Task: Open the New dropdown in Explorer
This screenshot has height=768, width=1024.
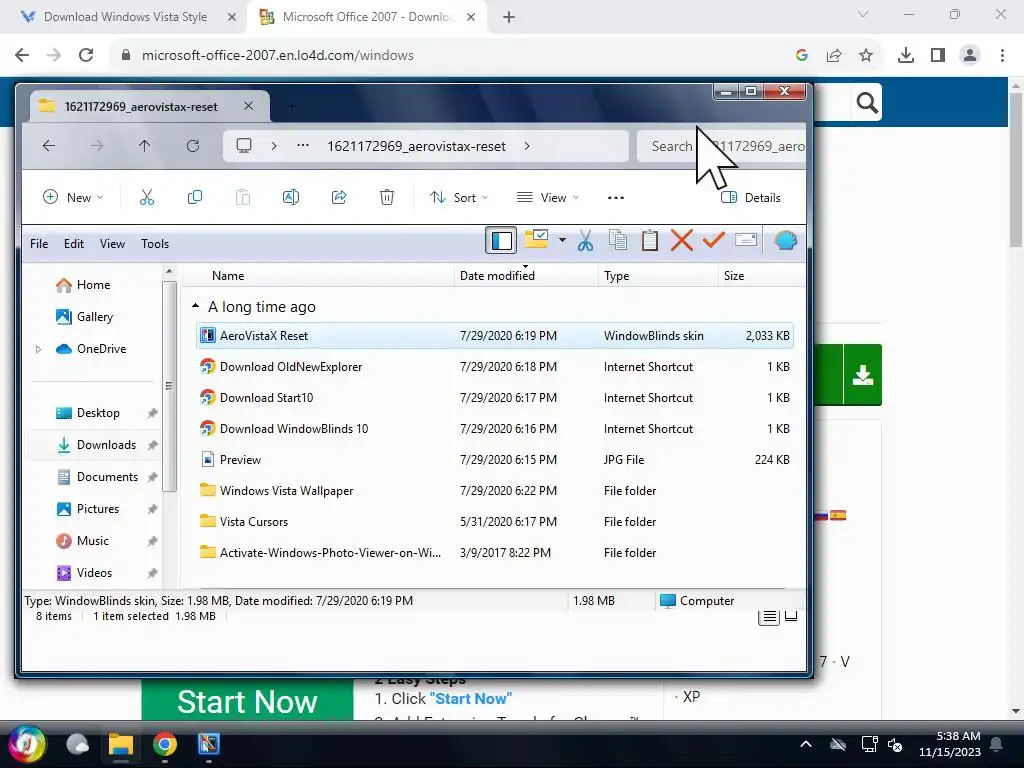Action: [72, 197]
